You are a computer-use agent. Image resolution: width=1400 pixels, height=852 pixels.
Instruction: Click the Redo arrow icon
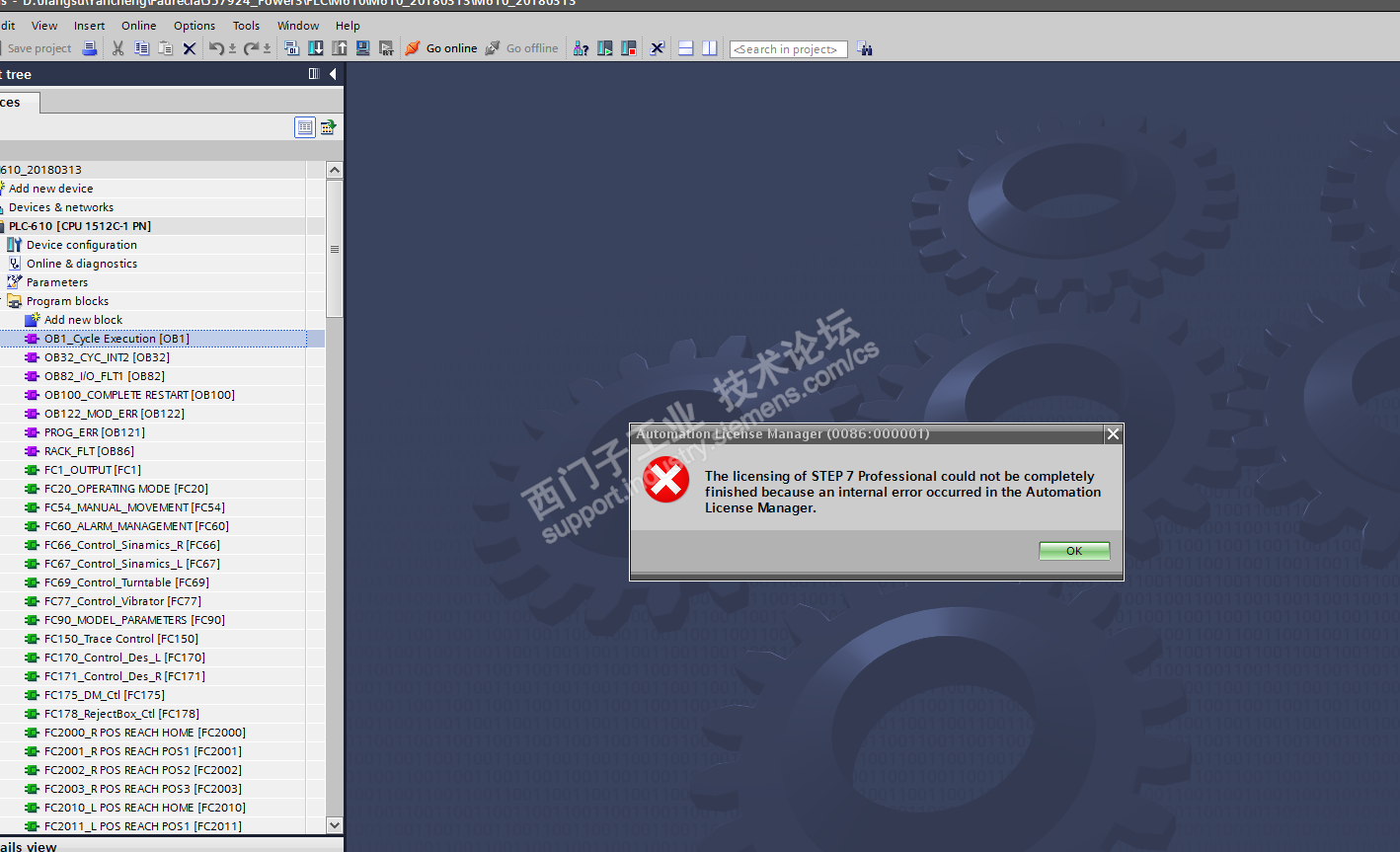[251, 48]
